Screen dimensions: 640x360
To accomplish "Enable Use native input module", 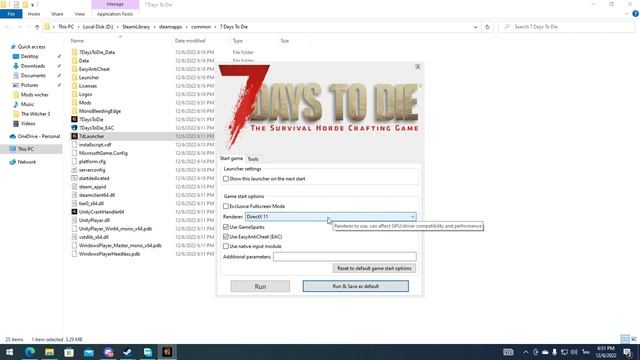I will [226, 246].
